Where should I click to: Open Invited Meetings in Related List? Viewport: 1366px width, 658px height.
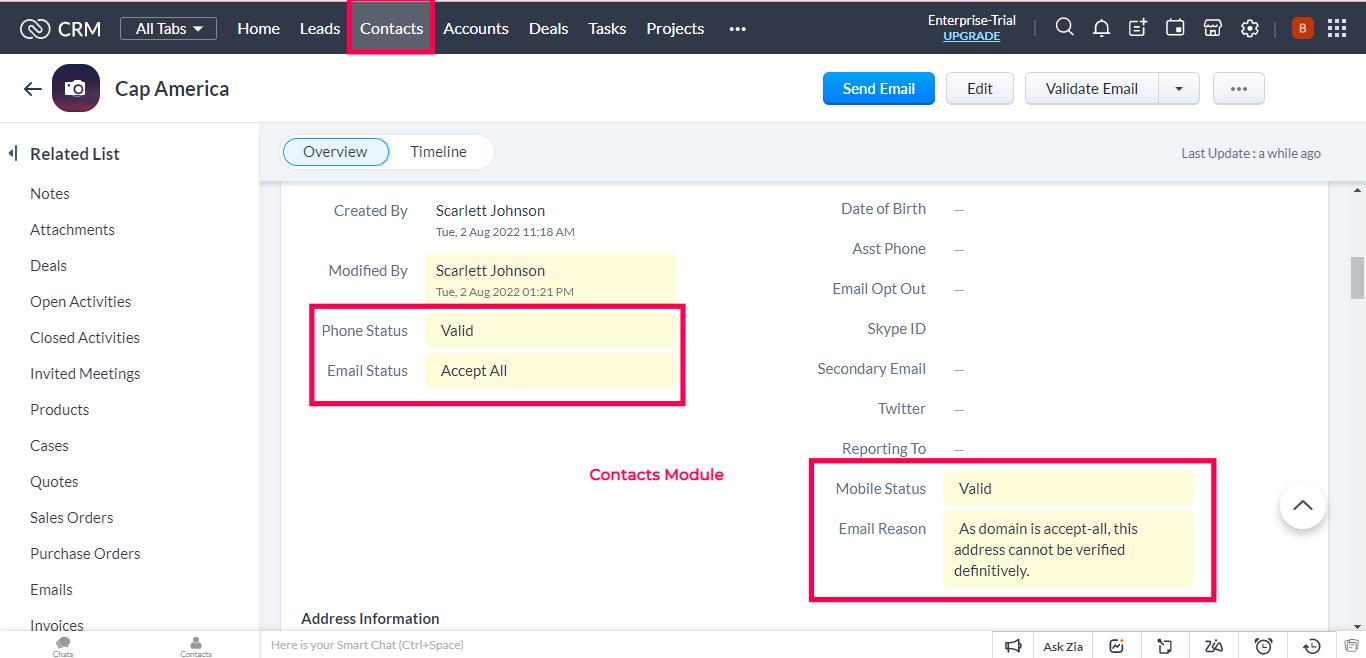click(x=85, y=374)
